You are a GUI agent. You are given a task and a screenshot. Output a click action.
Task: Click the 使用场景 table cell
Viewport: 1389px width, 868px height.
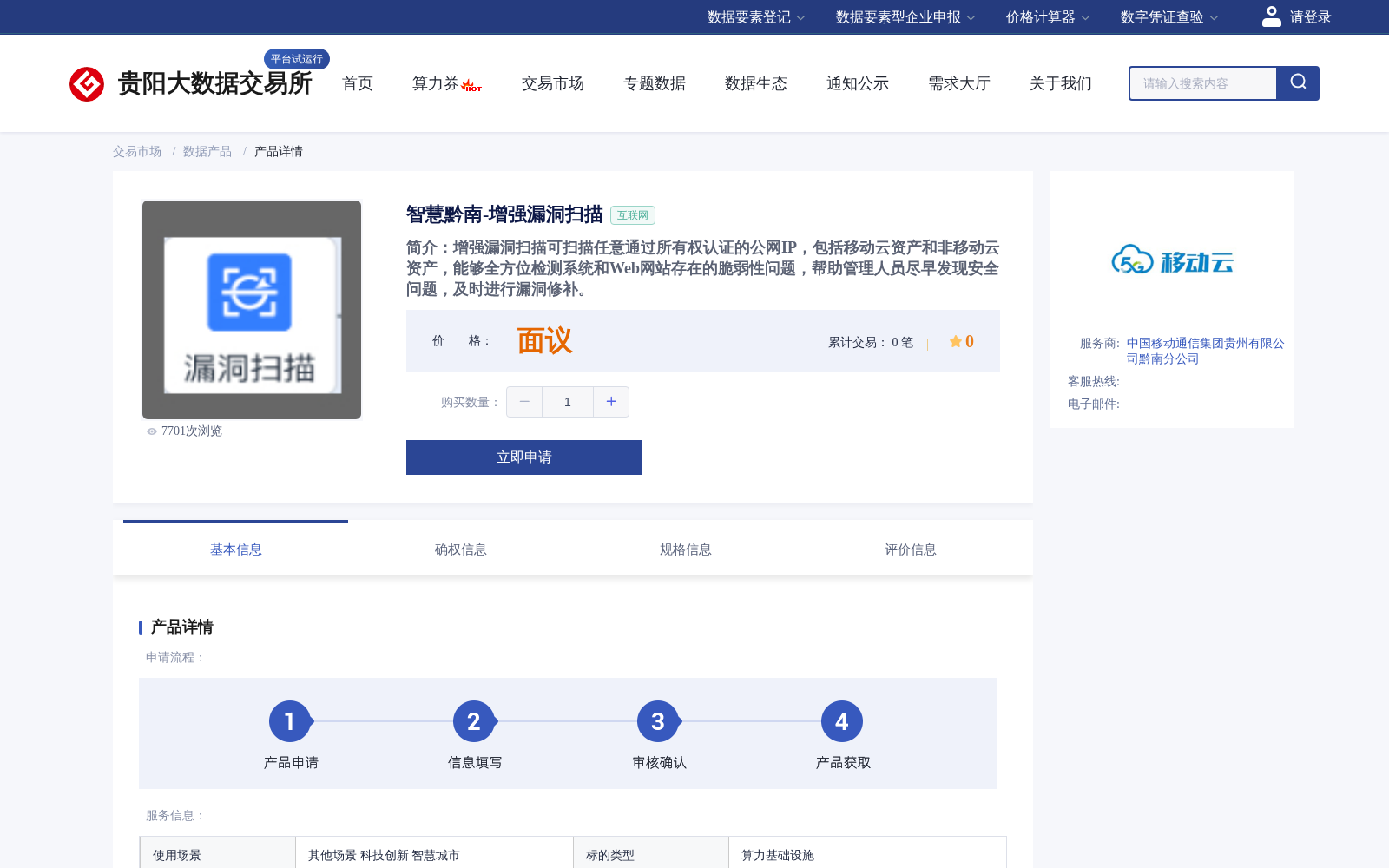coord(218,852)
